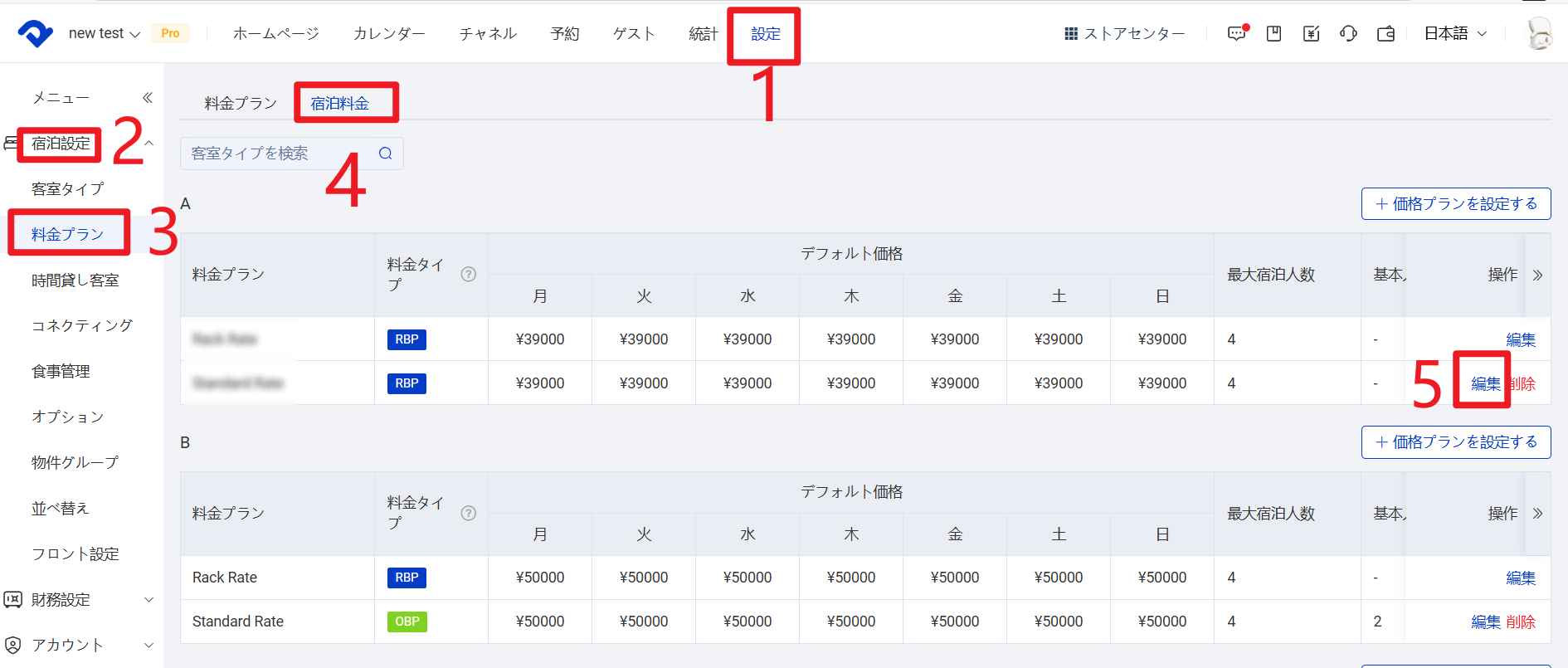The image size is (1568, 668).
Task: Click help icon beside 料金タイプ in table A
Action: click(469, 275)
